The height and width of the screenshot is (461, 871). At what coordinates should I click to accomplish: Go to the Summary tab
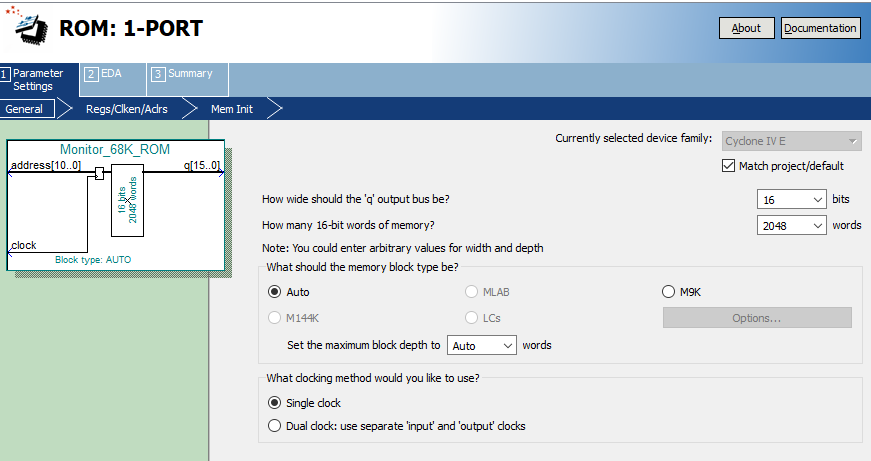click(188, 74)
